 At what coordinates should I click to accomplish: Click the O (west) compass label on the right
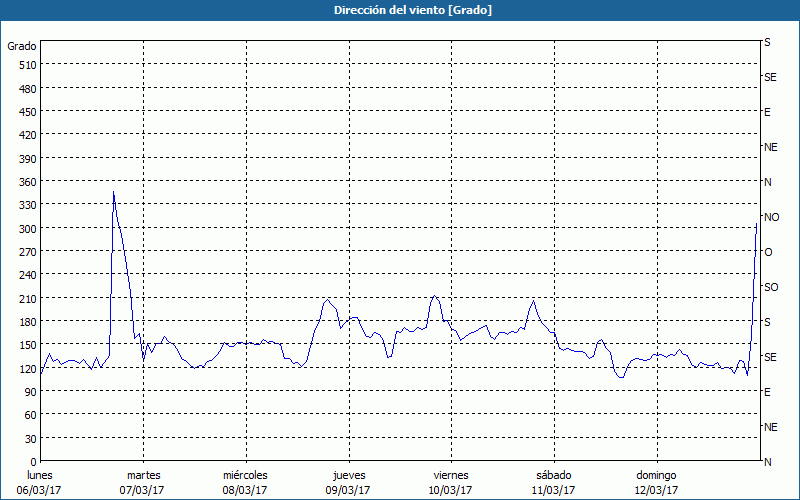click(768, 252)
